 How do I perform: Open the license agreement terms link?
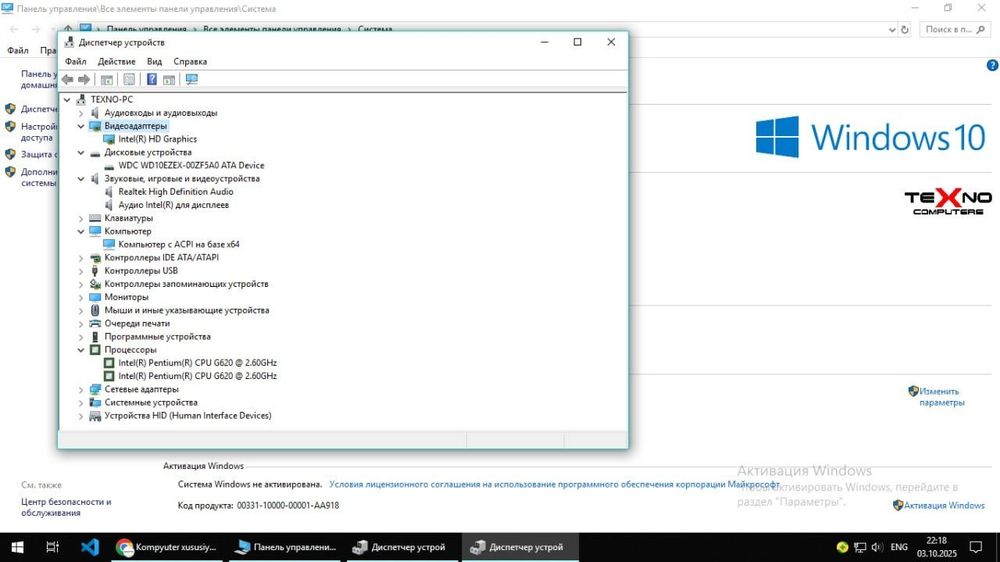tap(554, 485)
